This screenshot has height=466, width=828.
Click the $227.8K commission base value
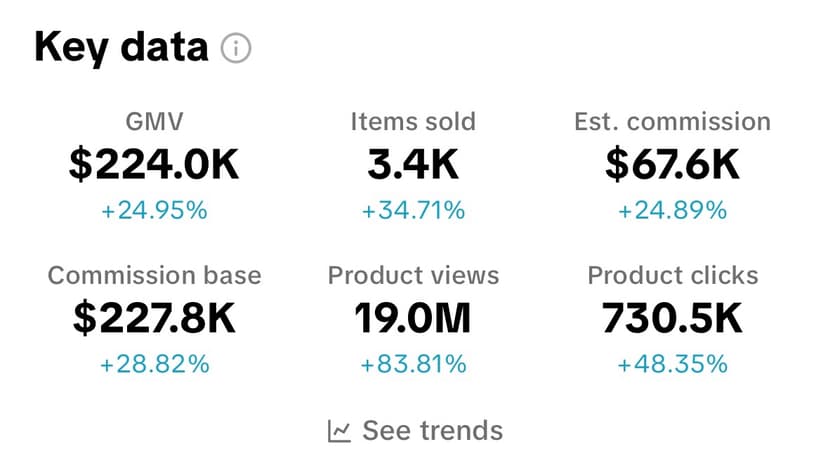[154, 318]
